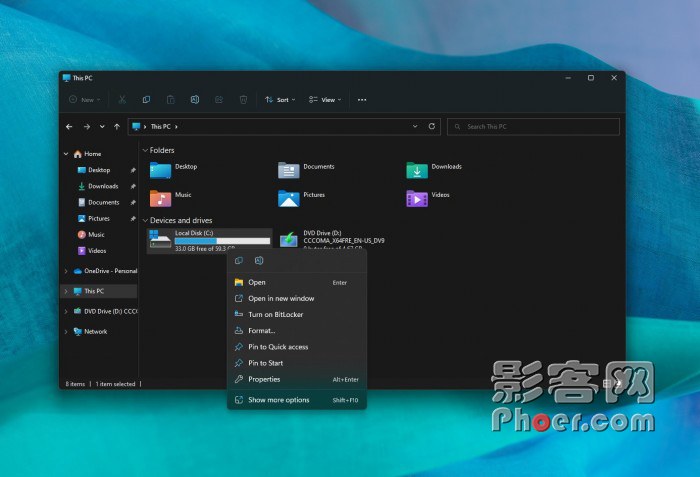Expand the This PC tree node
Image resolution: width=700 pixels, height=477 pixels.
[x=66, y=291]
